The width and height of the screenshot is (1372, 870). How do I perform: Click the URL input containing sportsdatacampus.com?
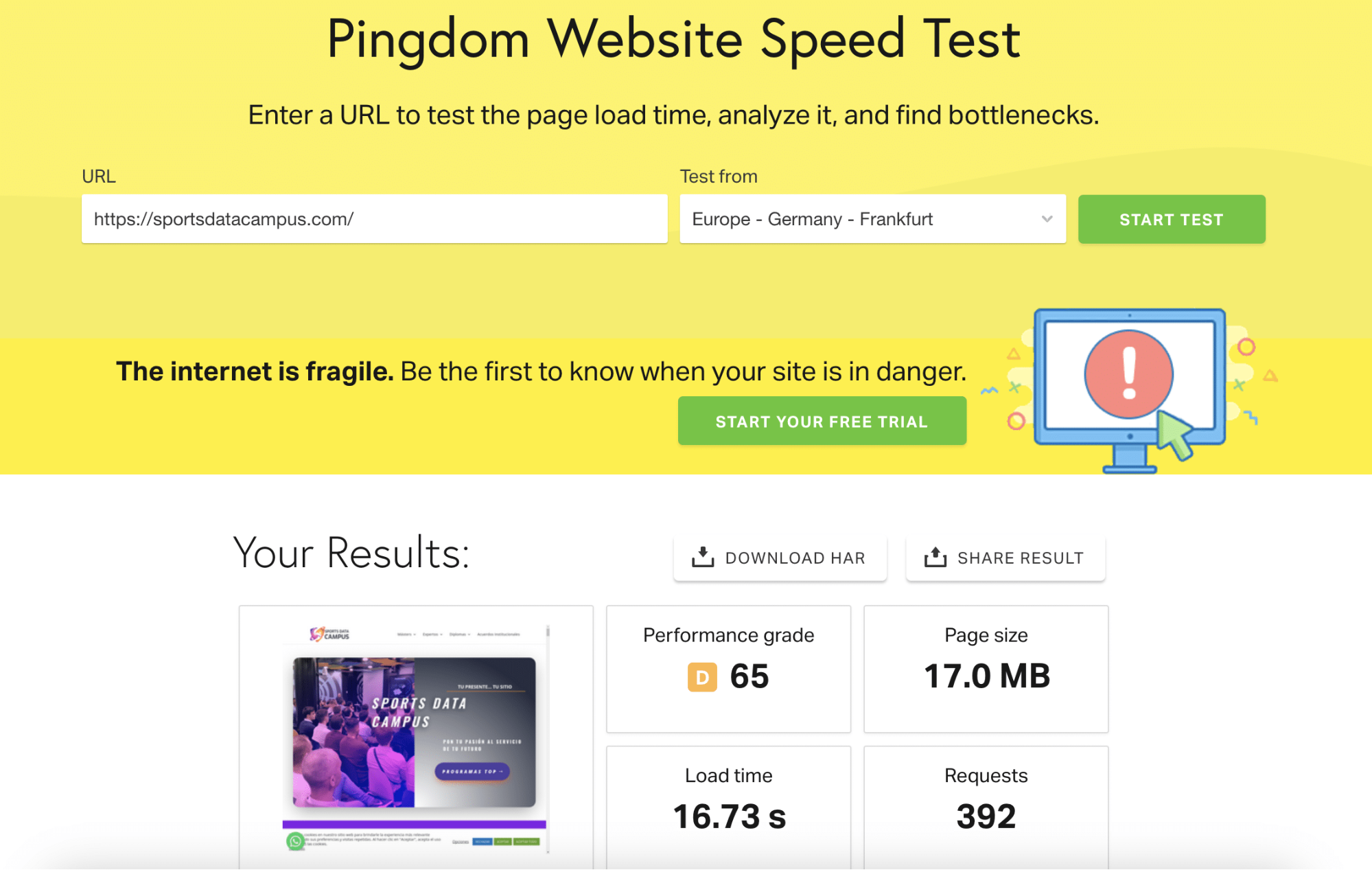374,219
